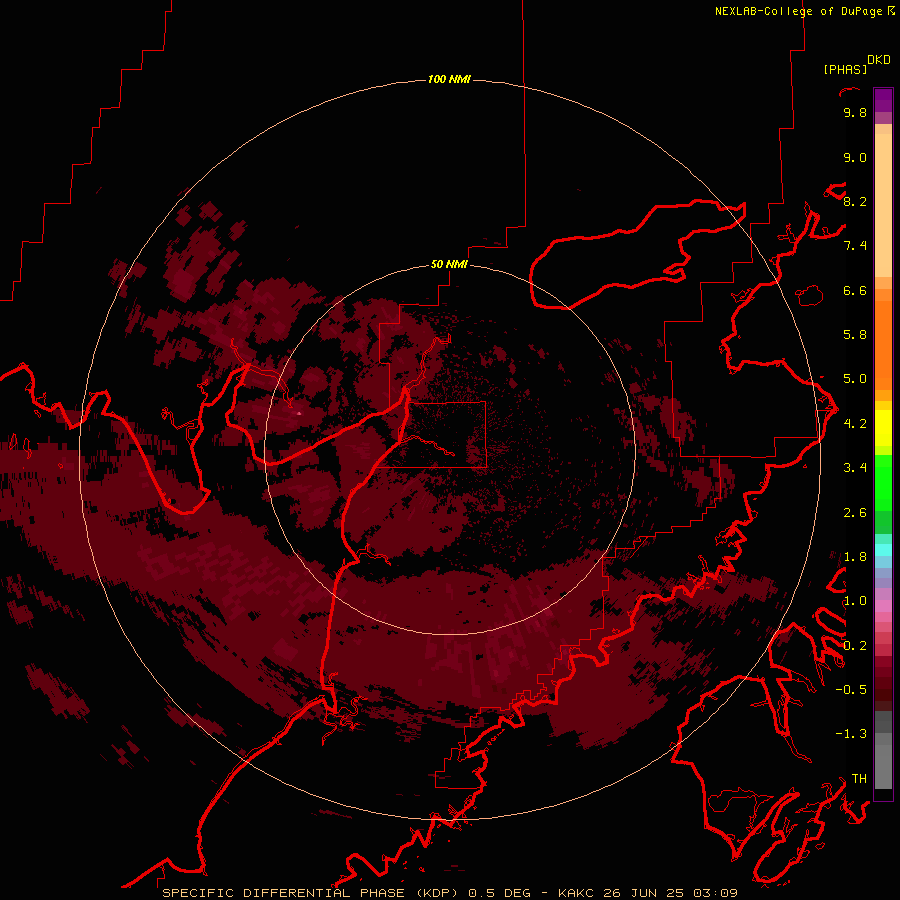Image resolution: width=900 pixels, height=900 pixels.
Task: Select the 4.2 scale value
Action: pos(855,424)
